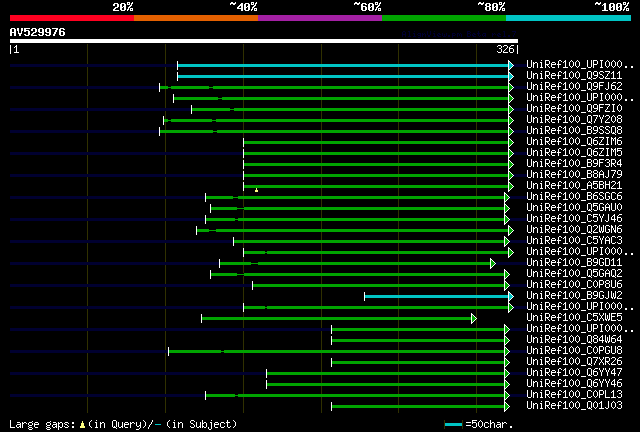The width and height of the screenshot is (640, 432).
Task: Select the UniRef100_Q01J03 hit label
Action: pyautogui.click(x=574, y=406)
